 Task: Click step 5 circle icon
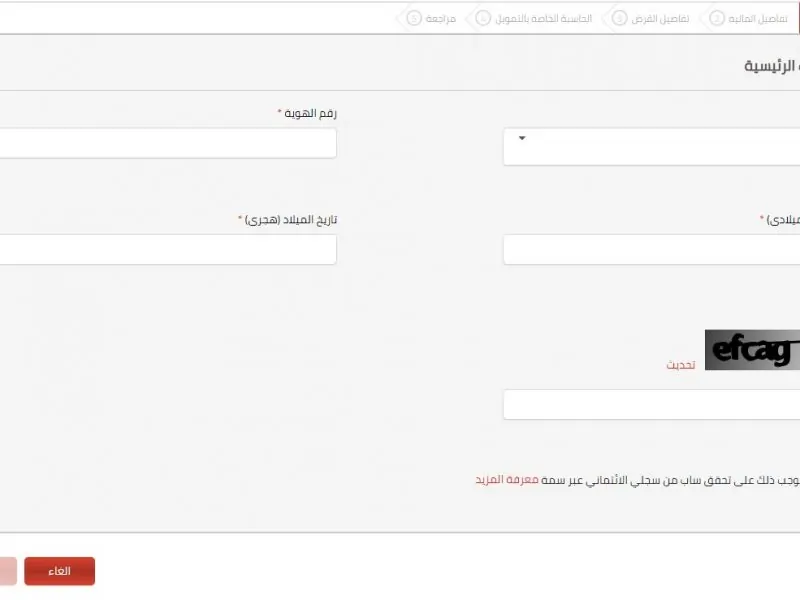pos(414,18)
